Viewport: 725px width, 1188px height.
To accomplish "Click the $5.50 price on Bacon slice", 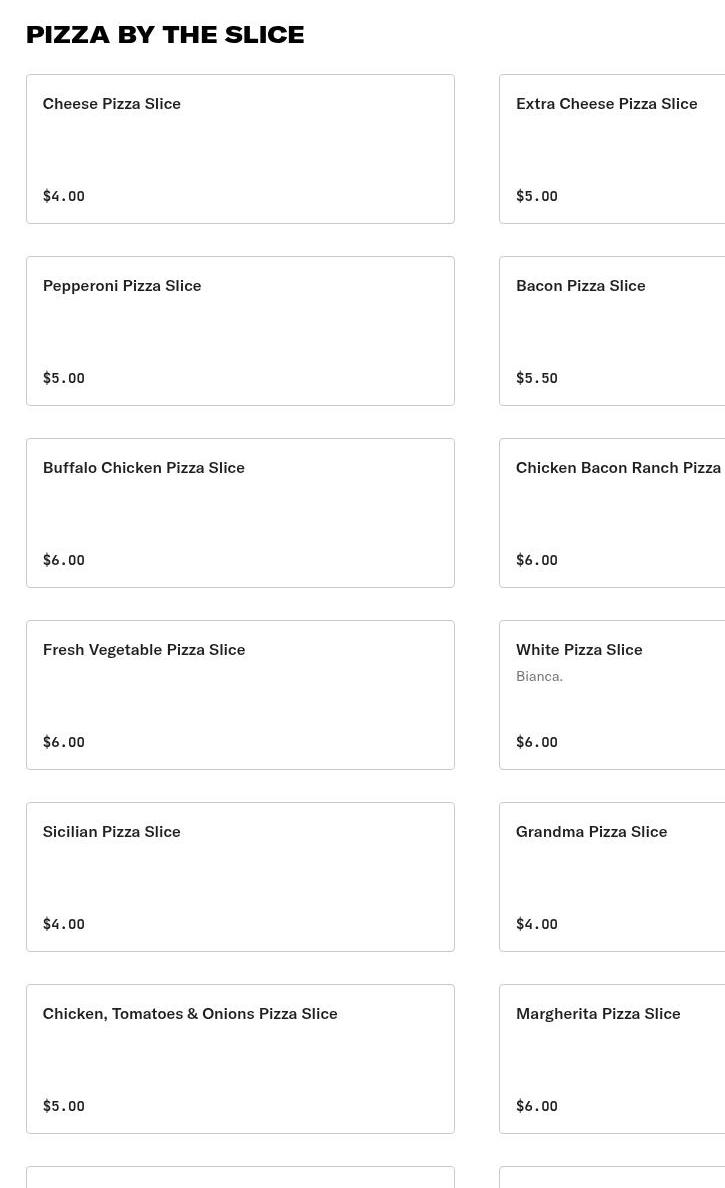I will coord(537,378).
